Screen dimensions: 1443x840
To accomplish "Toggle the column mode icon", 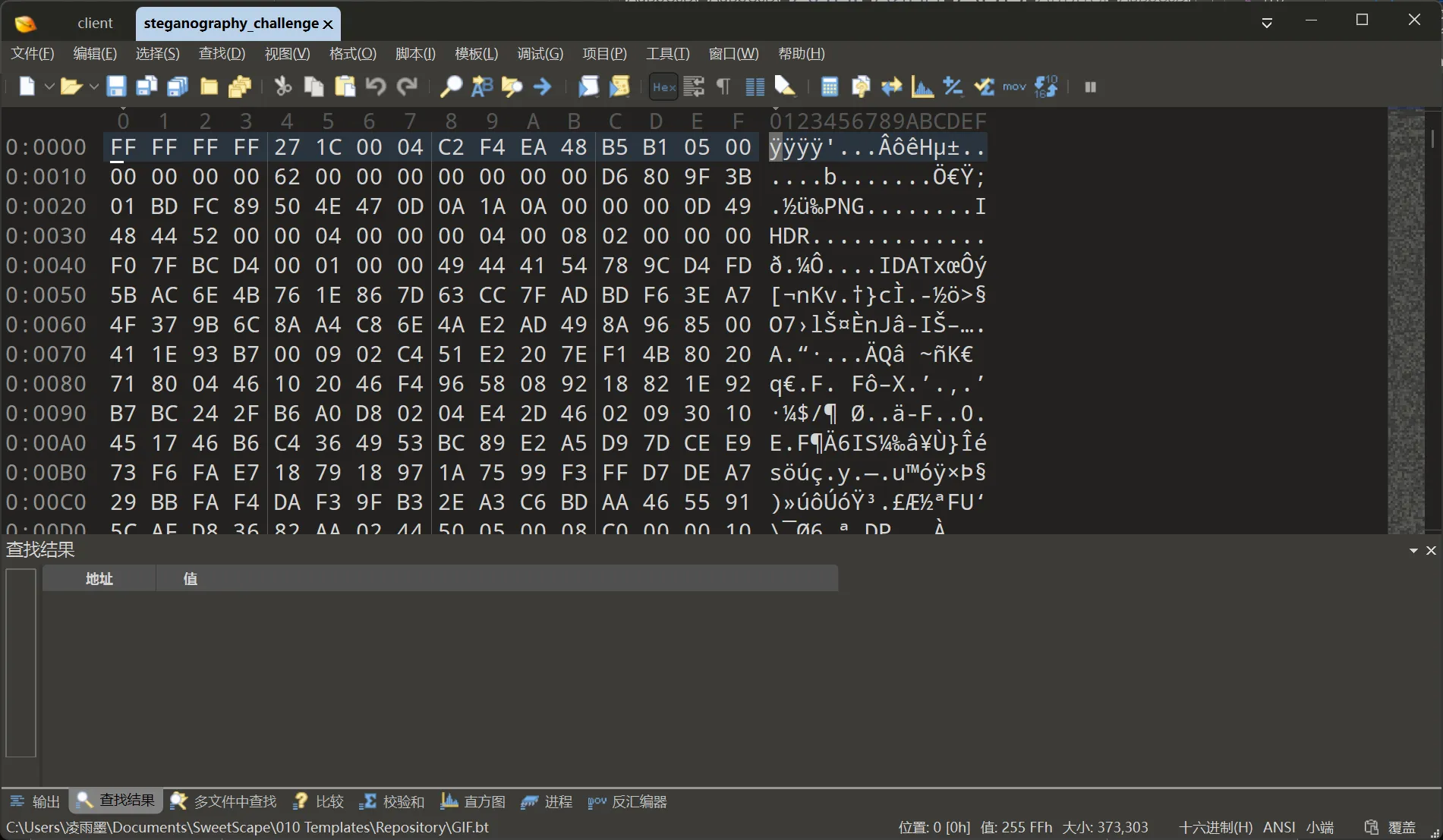I will coord(755,87).
